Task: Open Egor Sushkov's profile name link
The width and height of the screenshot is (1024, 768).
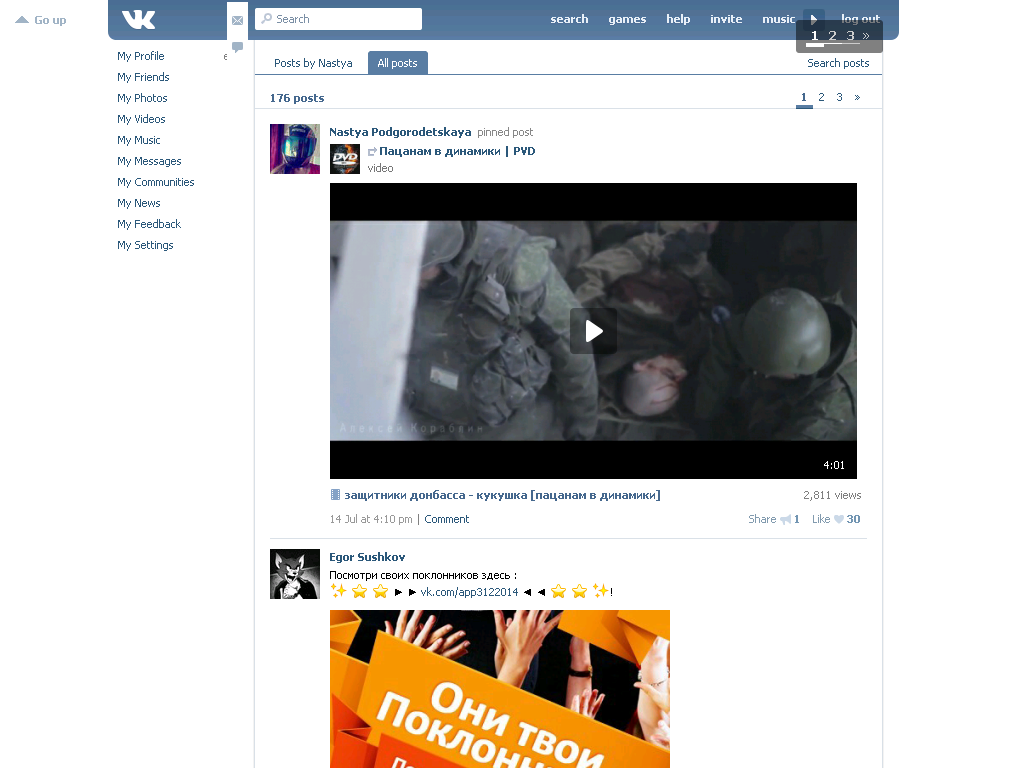Action: [367, 557]
